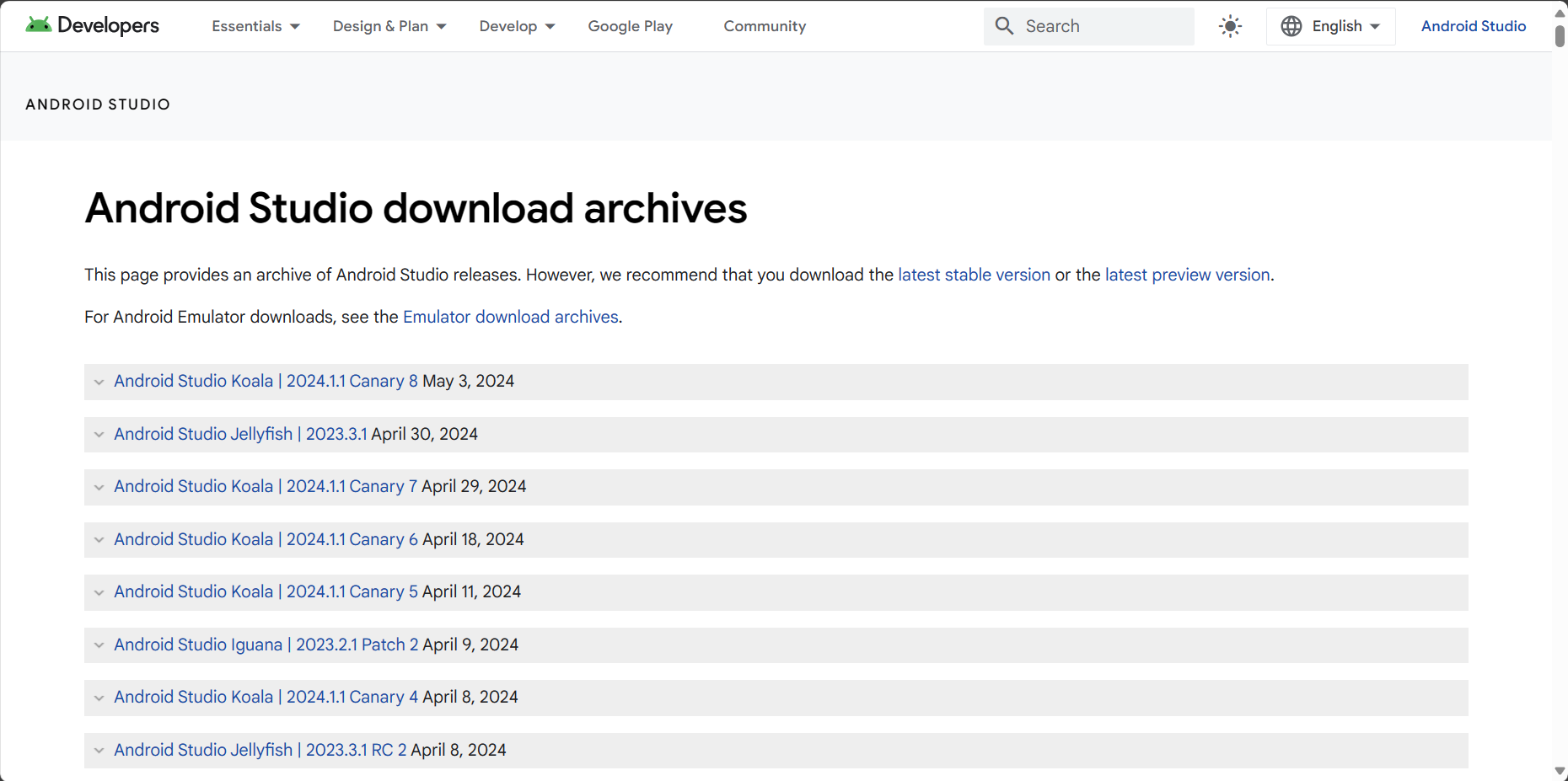Click Android Studio Koala Canary 5 link

[x=266, y=591]
